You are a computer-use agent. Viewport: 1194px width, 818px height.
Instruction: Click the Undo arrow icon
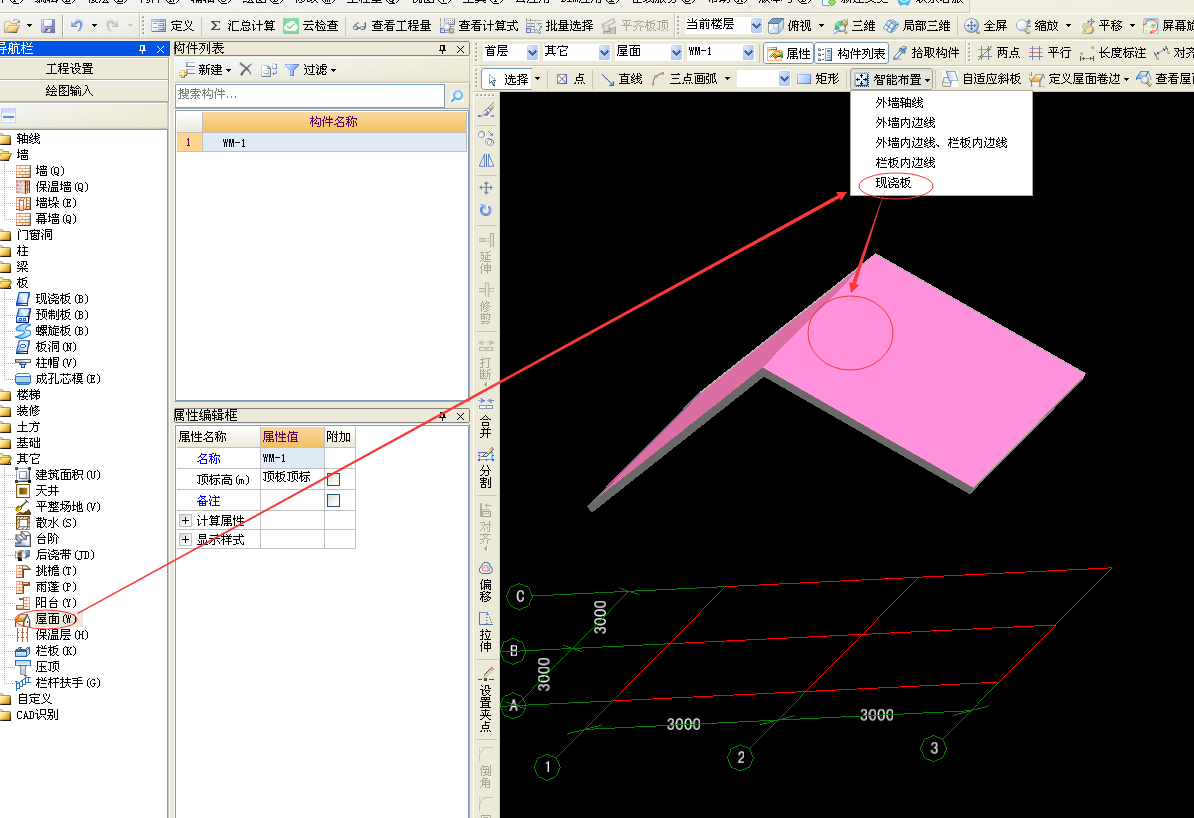[x=77, y=26]
